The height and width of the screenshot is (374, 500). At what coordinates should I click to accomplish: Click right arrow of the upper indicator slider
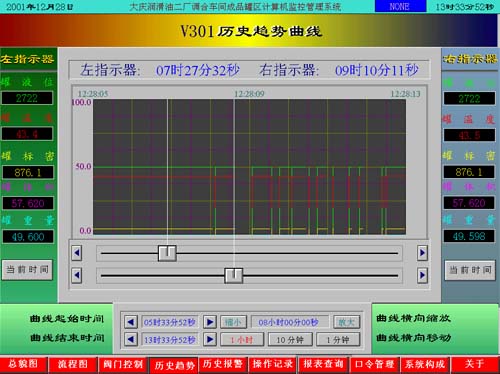coord(422,253)
